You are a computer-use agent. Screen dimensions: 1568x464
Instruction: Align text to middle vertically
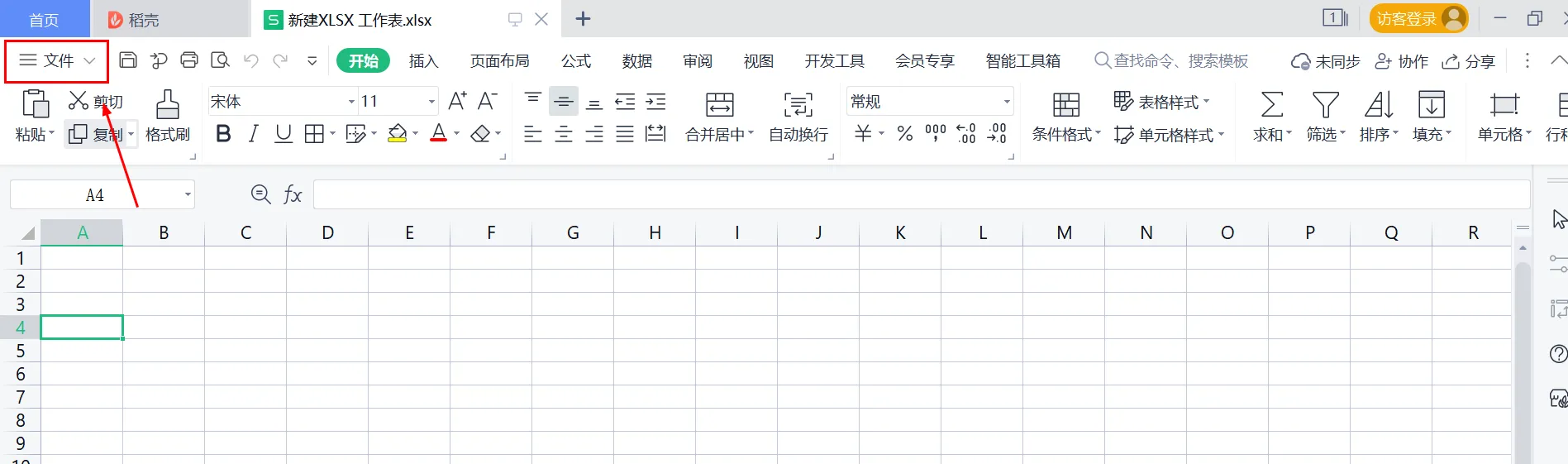tap(564, 101)
